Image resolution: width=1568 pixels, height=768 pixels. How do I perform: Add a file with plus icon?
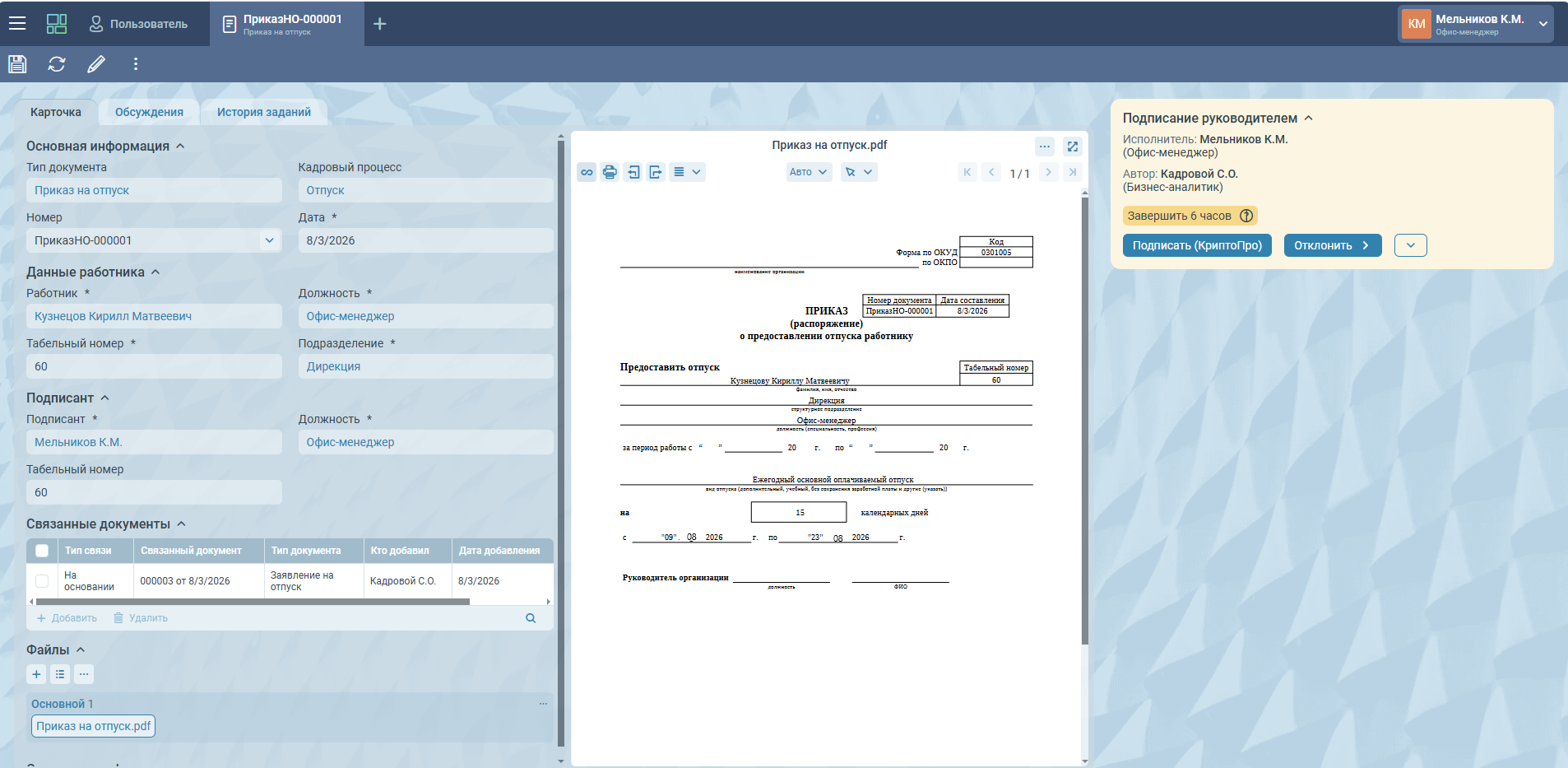[x=36, y=674]
